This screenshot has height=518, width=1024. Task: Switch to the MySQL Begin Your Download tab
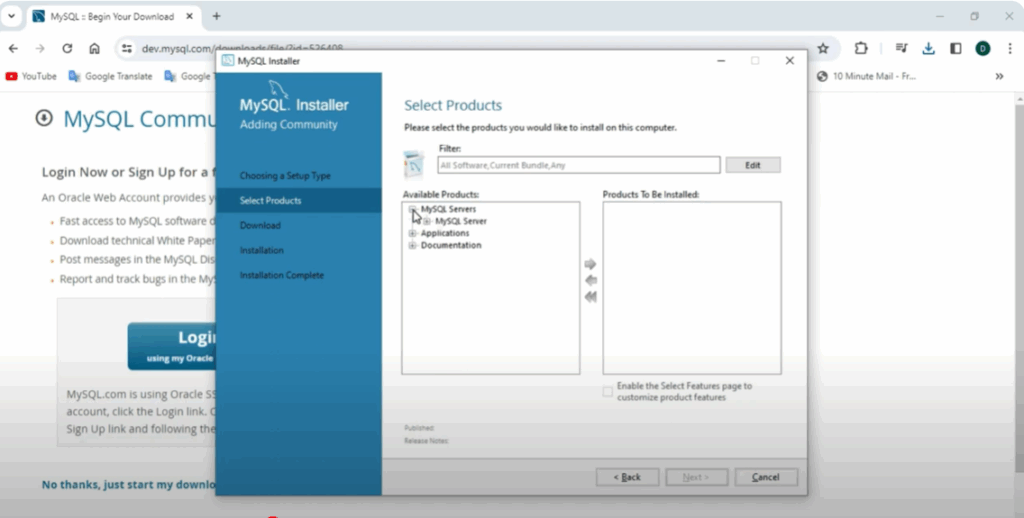point(112,16)
